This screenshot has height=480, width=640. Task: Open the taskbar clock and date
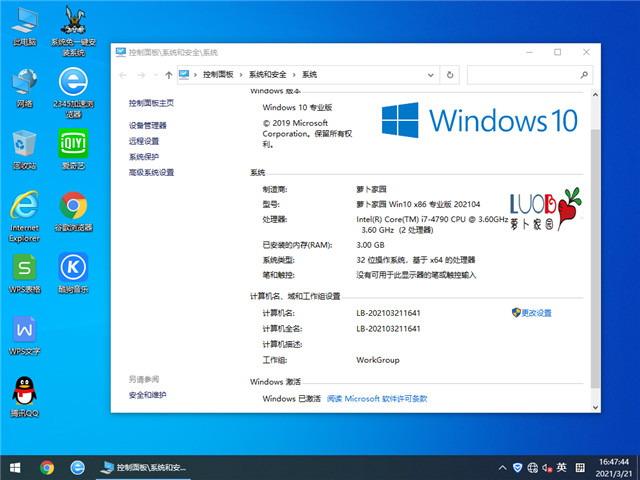[614, 468]
